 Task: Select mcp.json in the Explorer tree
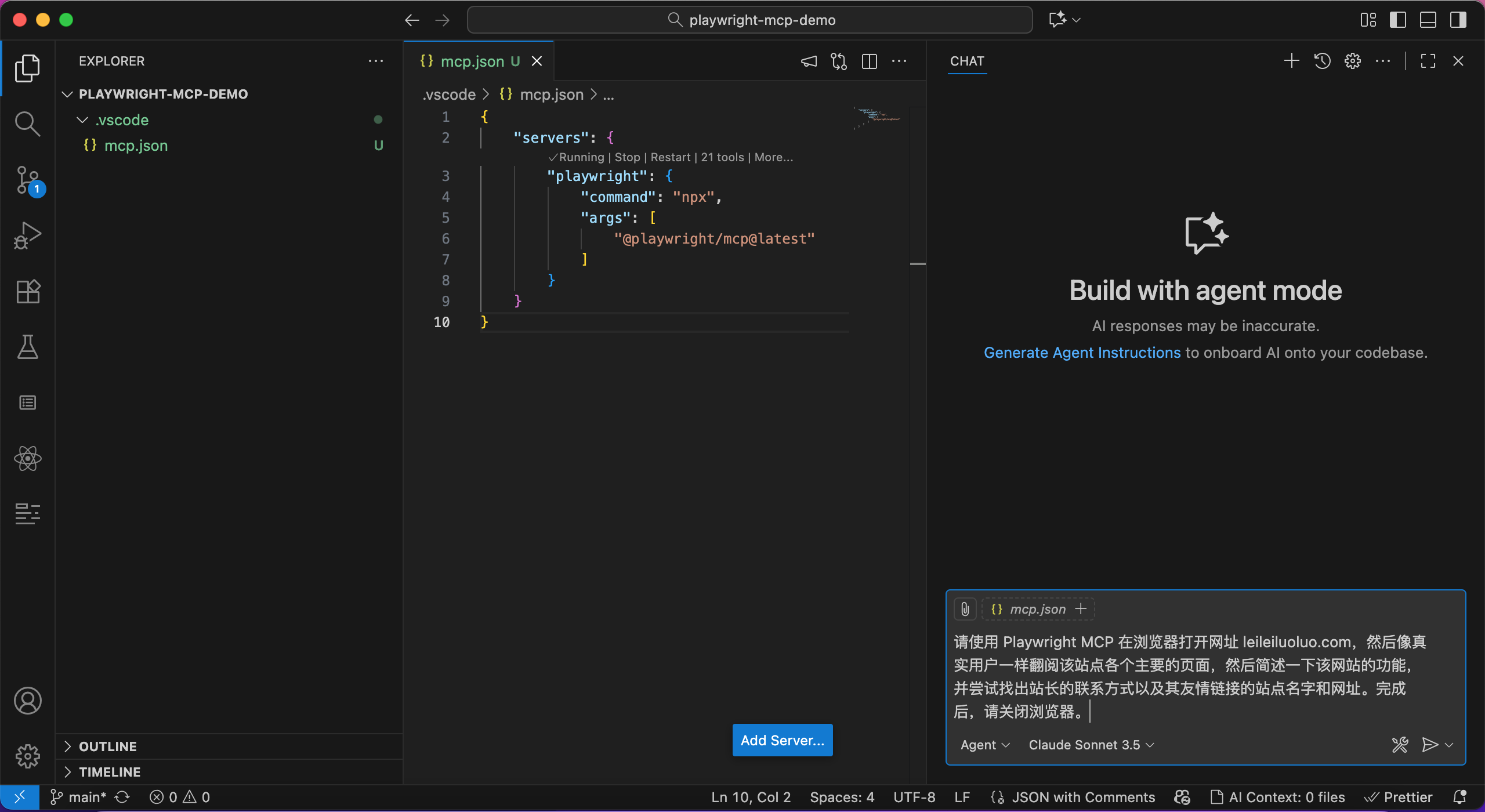pyautogui.click(x=136, y=146)
